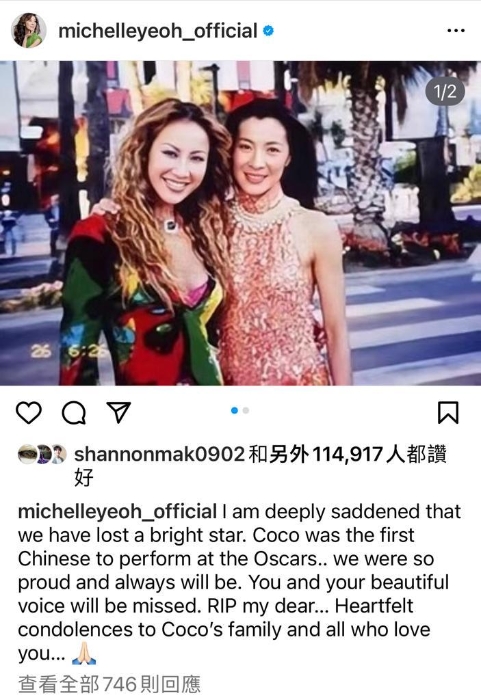Save post with bookmark icon
This screenshot has height=700, width=481.
pyautogui.click(x=448, y=412)
